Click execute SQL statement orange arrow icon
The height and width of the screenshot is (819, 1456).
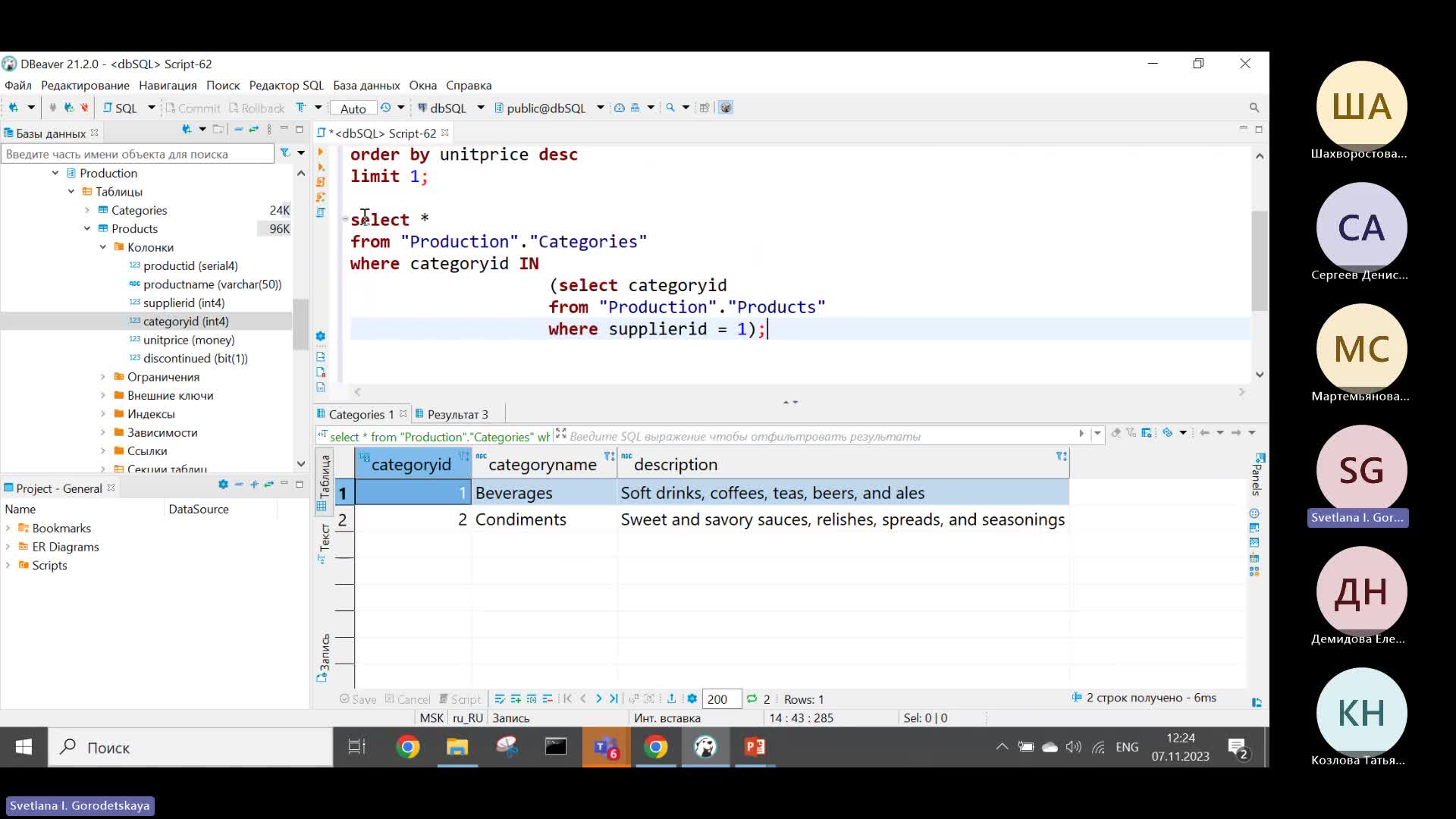tap(320, 152)
